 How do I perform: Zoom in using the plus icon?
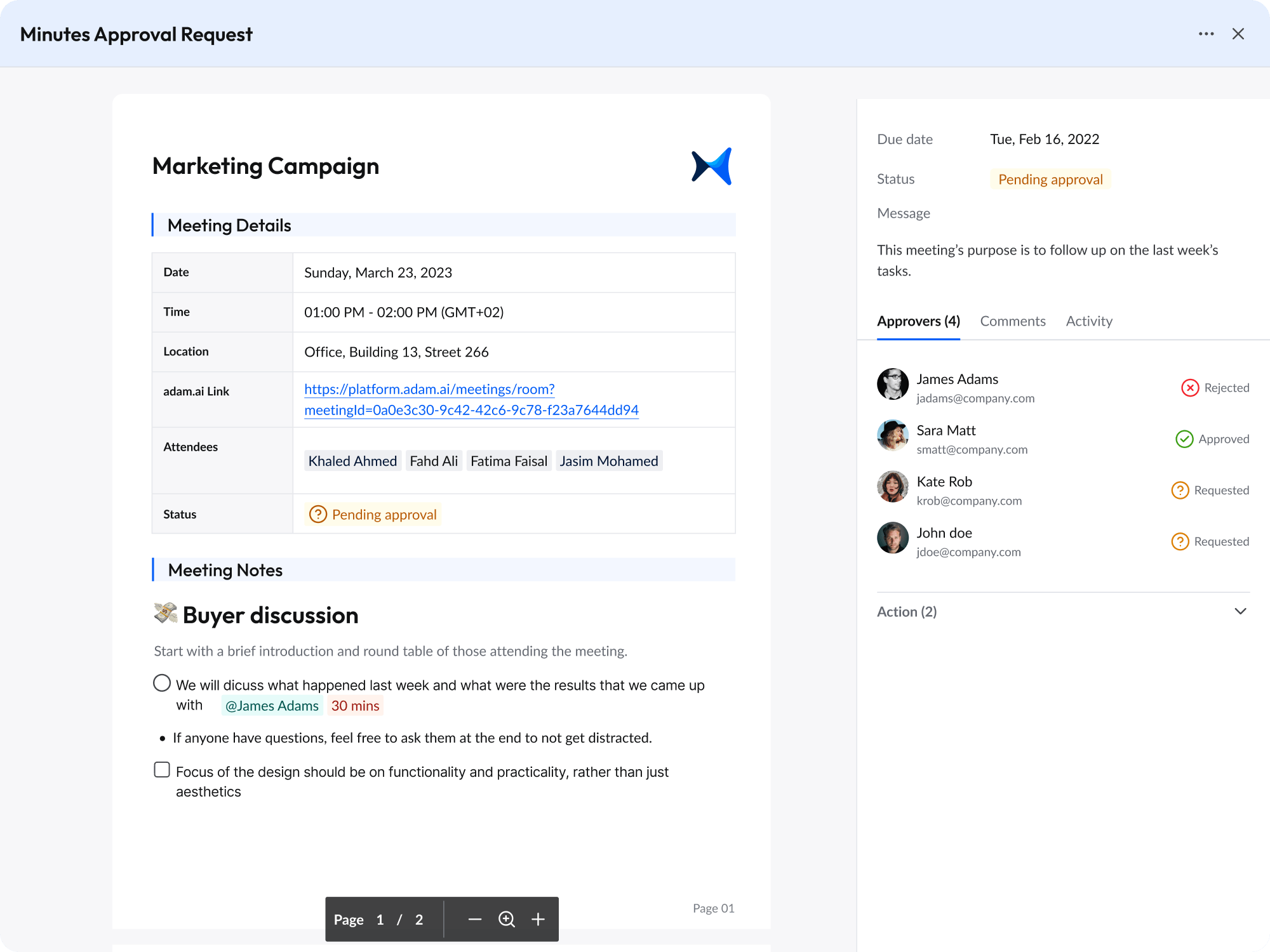(x=537, y=919)
